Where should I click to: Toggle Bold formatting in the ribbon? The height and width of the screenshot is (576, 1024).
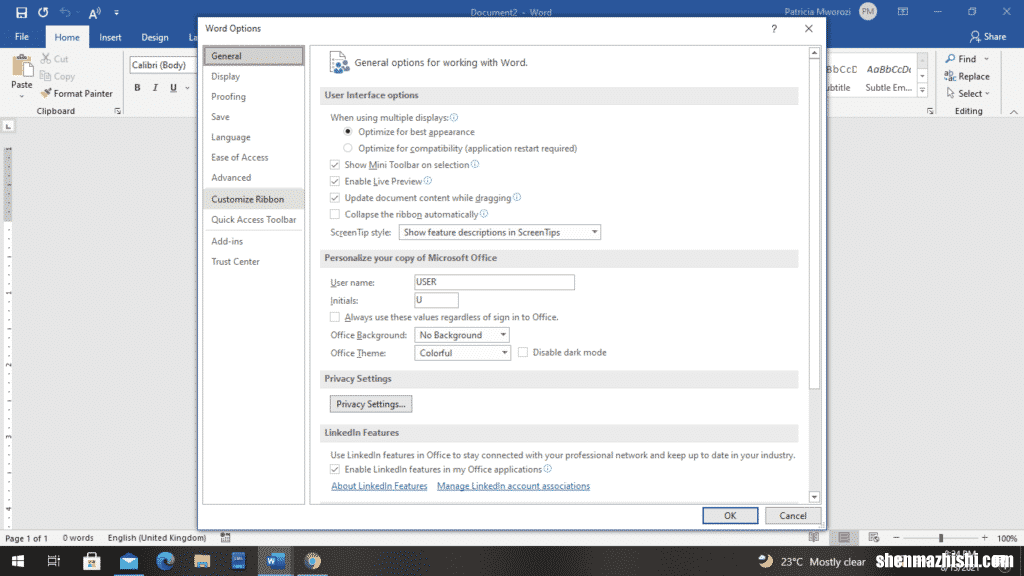[x=137, y=88]
